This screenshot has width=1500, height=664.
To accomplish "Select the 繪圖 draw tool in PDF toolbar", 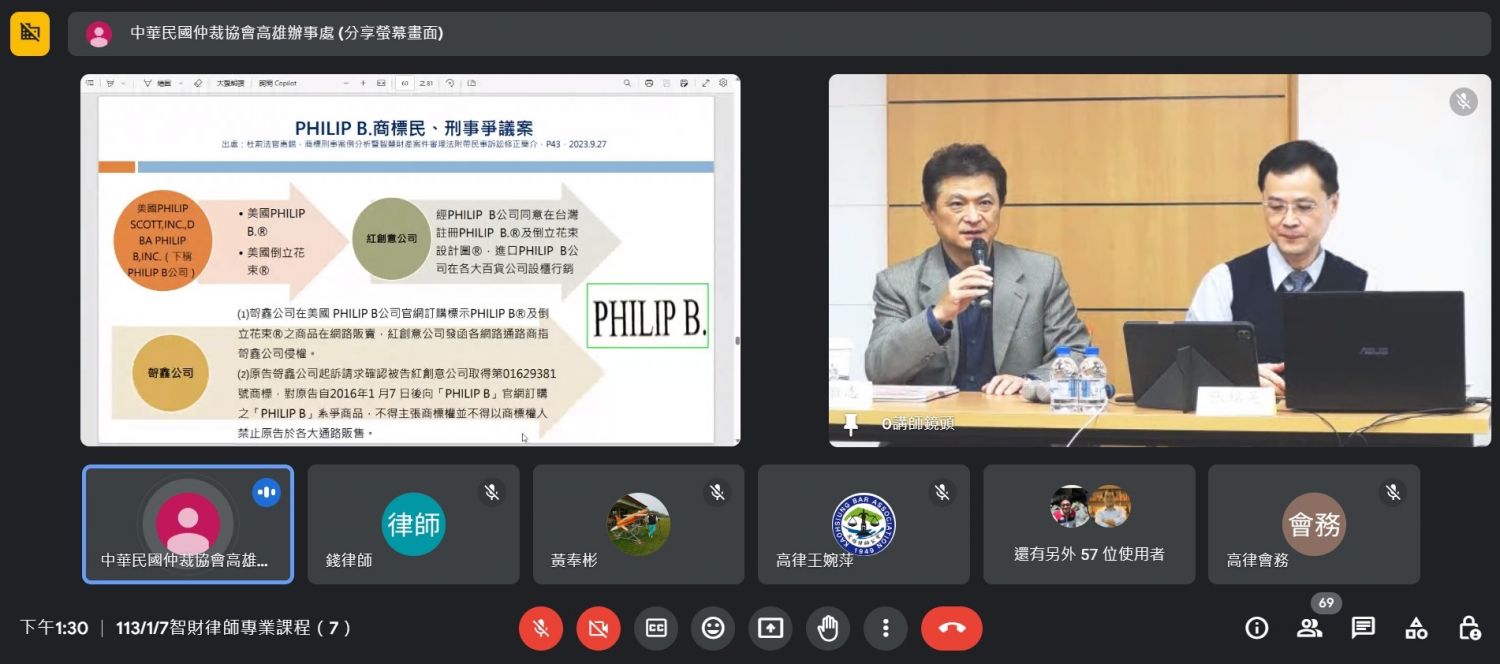I will 158,83.
